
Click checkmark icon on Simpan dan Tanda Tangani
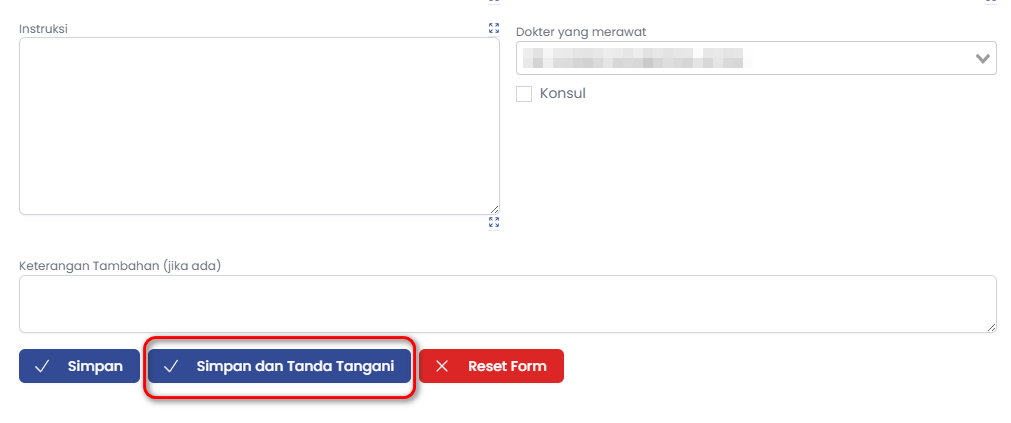click(x=171, y=367)
